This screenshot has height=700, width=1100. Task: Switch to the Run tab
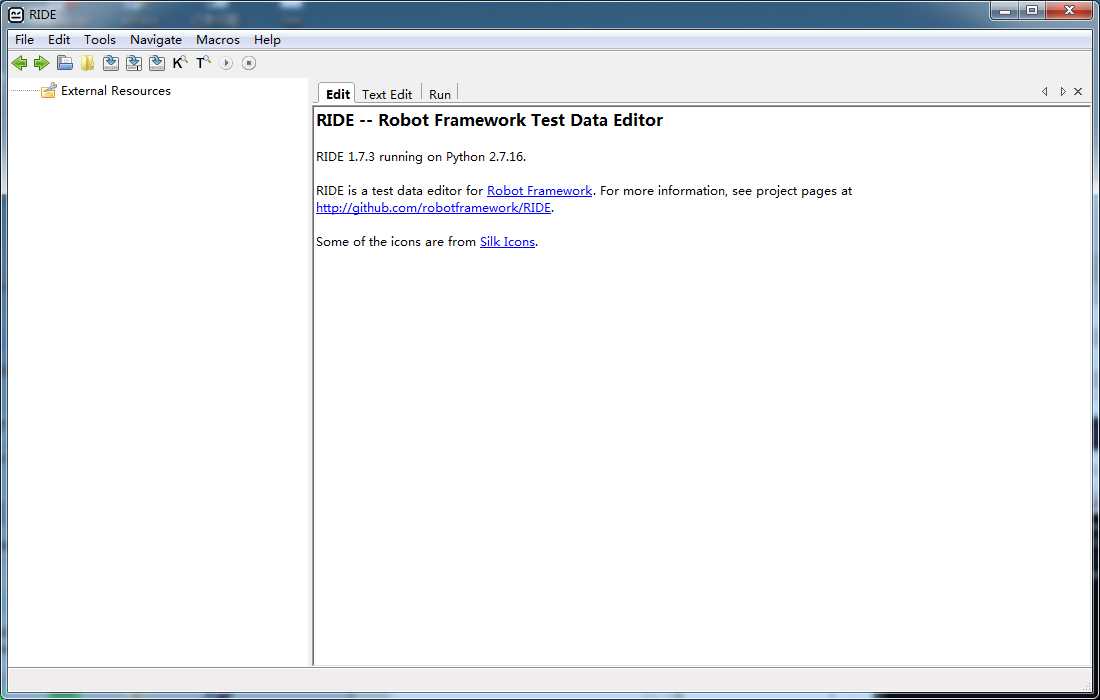point(440,94)
